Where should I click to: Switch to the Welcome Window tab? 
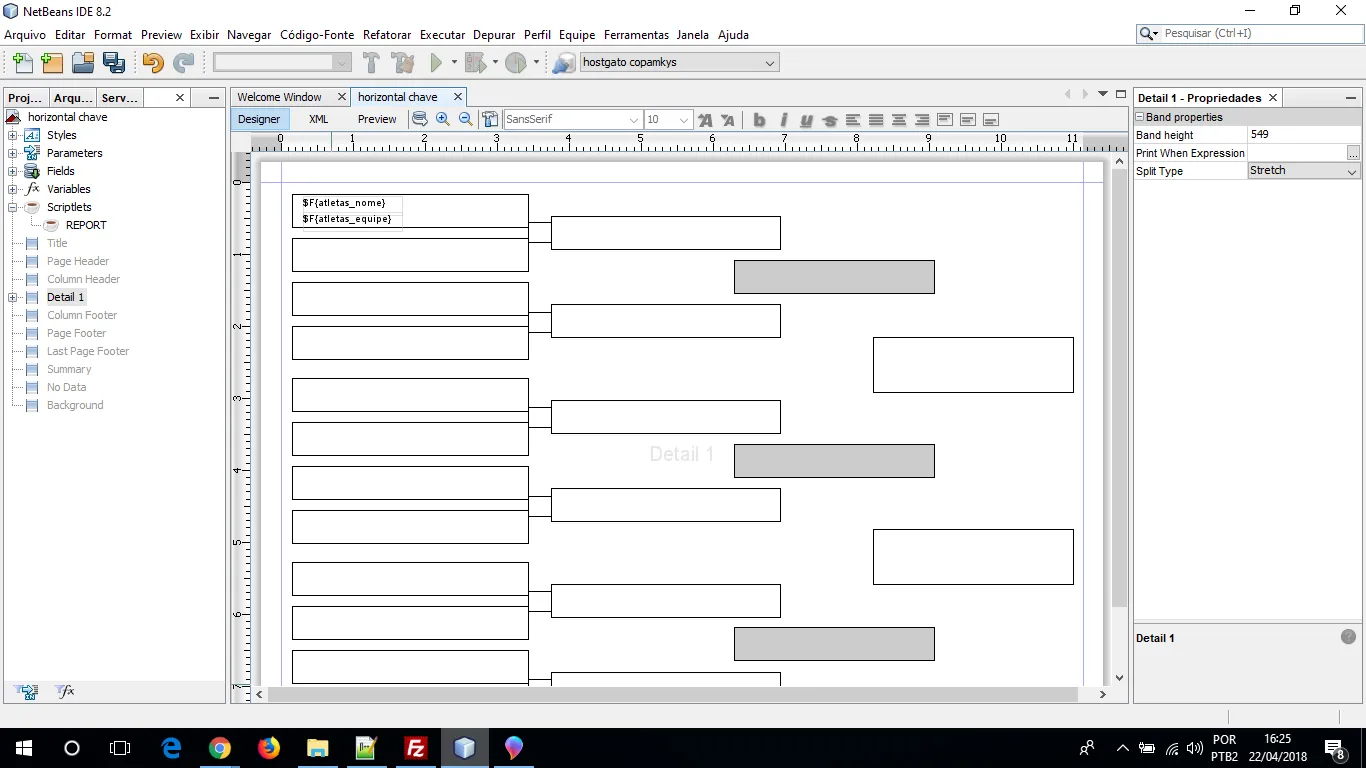pyautogui.click(x=279, y=97)
